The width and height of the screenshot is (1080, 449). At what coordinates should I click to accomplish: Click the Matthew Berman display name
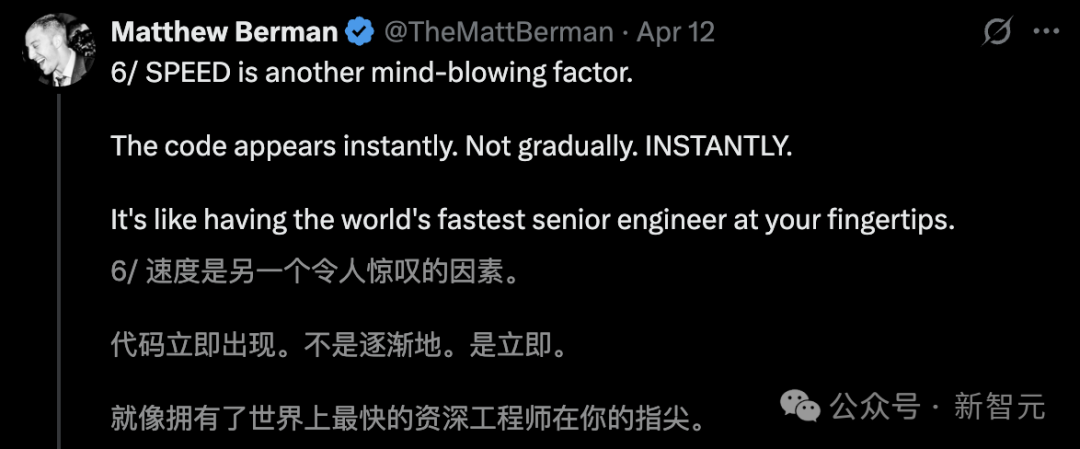(x=224, y=32)
